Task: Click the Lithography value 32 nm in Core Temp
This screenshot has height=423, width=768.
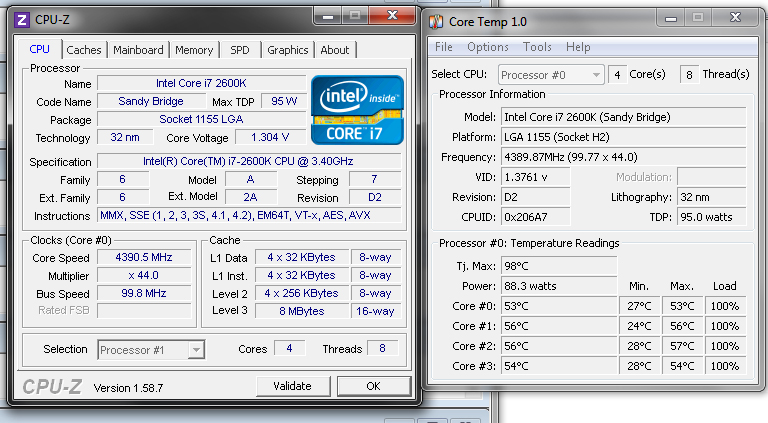Action: pos(712,197)
